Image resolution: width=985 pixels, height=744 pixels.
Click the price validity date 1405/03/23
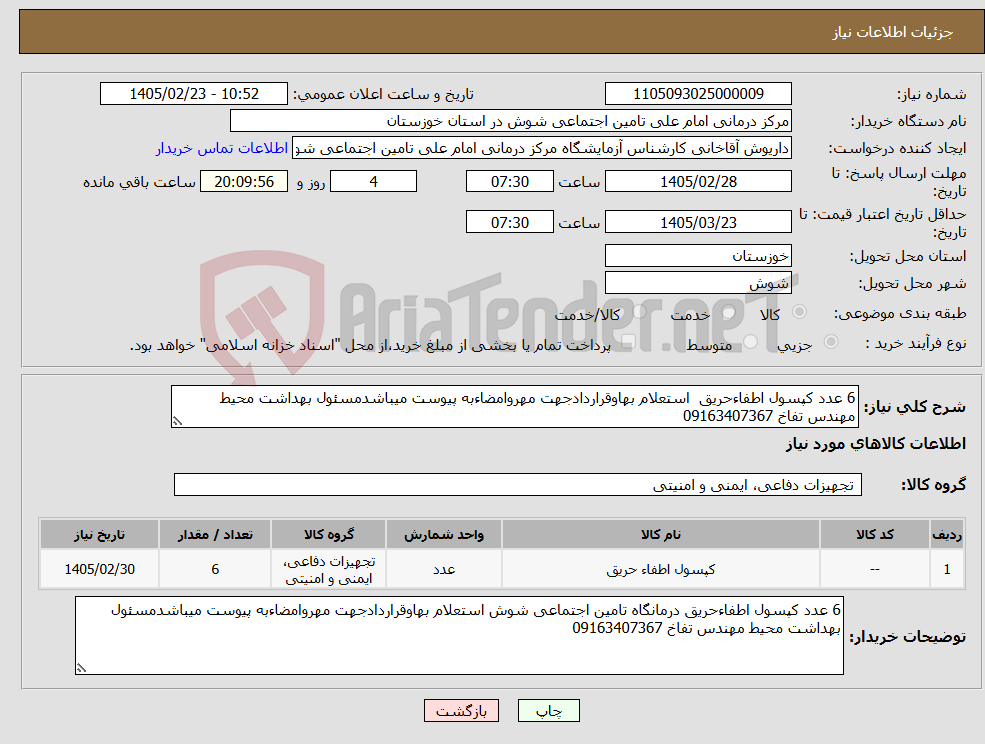click(x=698, y=222)
